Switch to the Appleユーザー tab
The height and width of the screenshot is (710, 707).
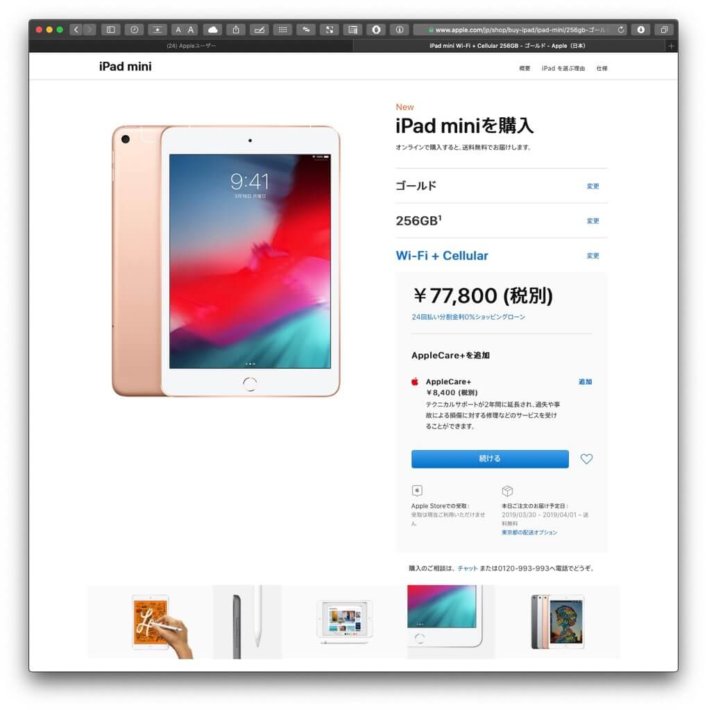(191, 46)
